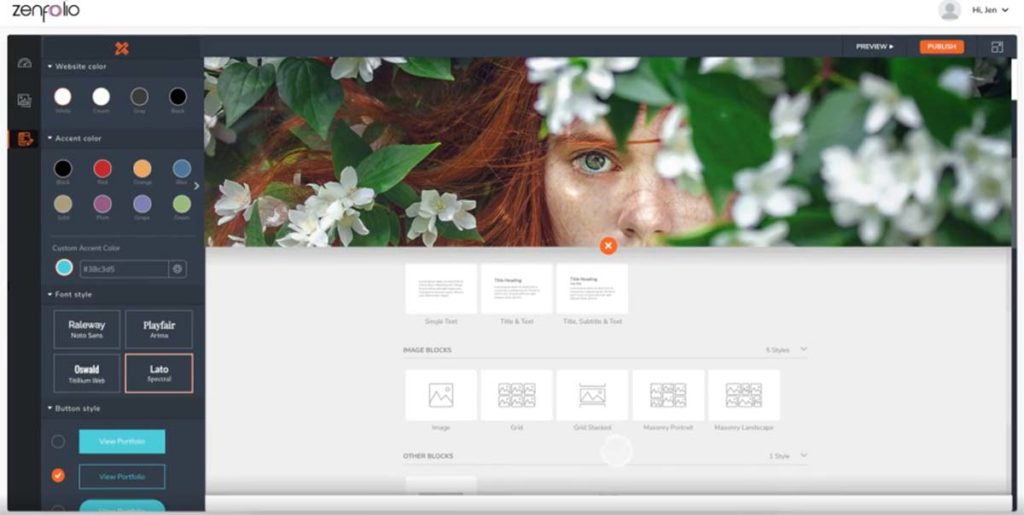The height and width of the screenshot is (515, 1024).
Task: Choose the Playfair Arima font
Action: tap(159, 330)
